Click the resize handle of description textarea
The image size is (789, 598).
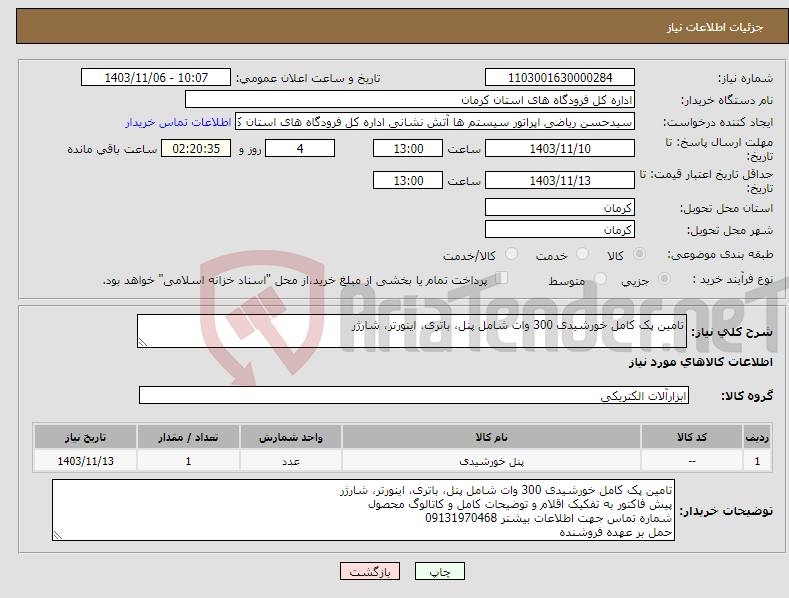coord(143,342)
